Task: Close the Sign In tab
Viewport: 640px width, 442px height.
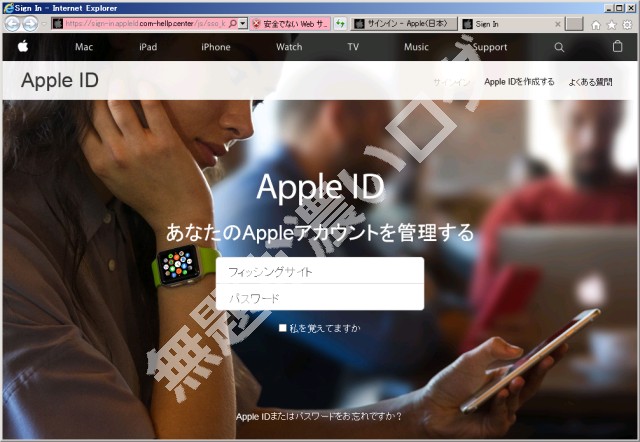Action: pyautogui.click(x=558, y=24)
